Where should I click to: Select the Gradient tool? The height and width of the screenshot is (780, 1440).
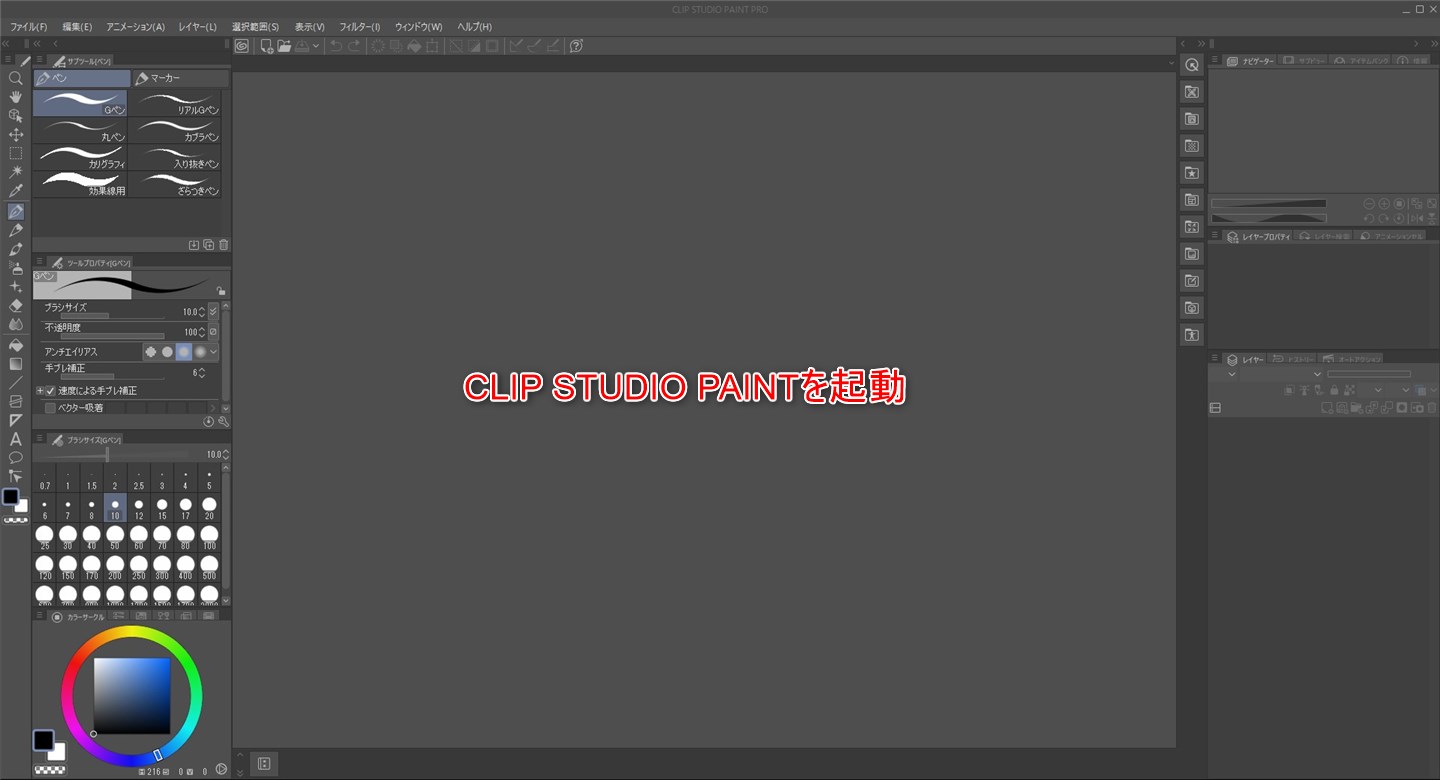point(15,364)
